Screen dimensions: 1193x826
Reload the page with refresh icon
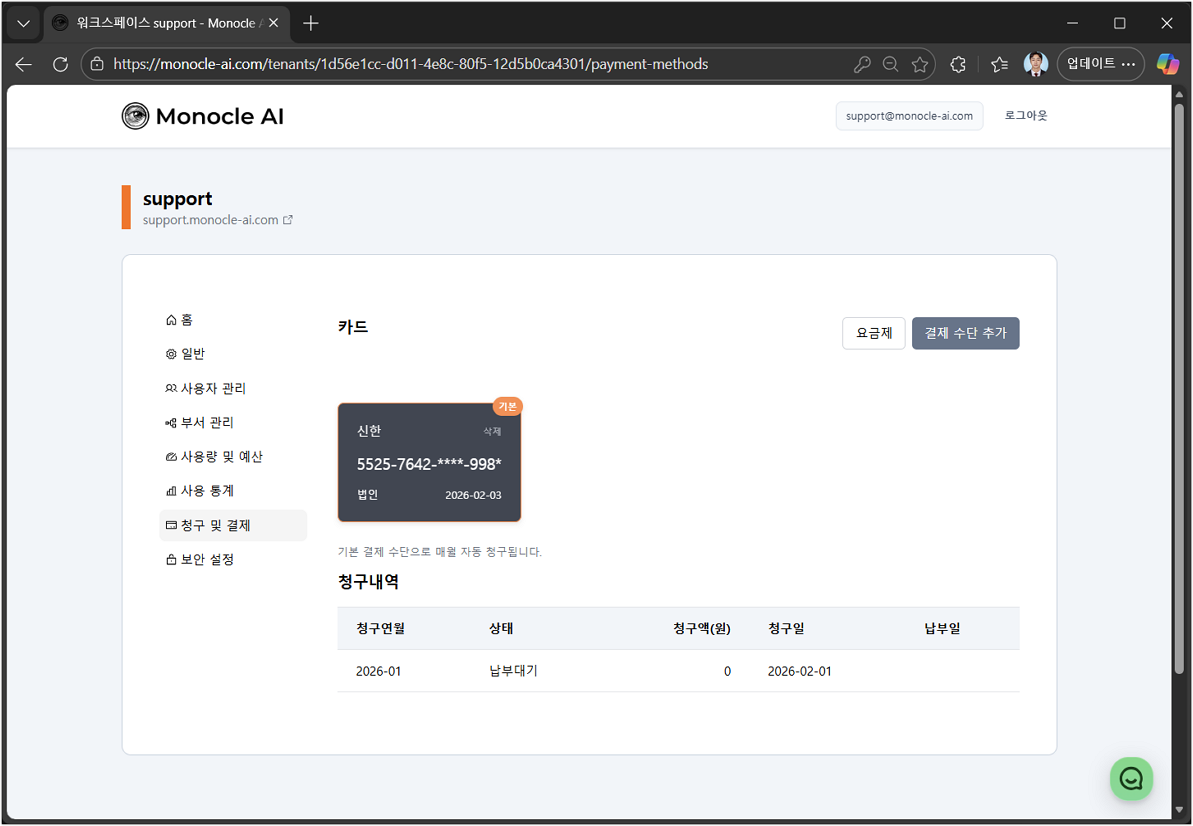60,64
